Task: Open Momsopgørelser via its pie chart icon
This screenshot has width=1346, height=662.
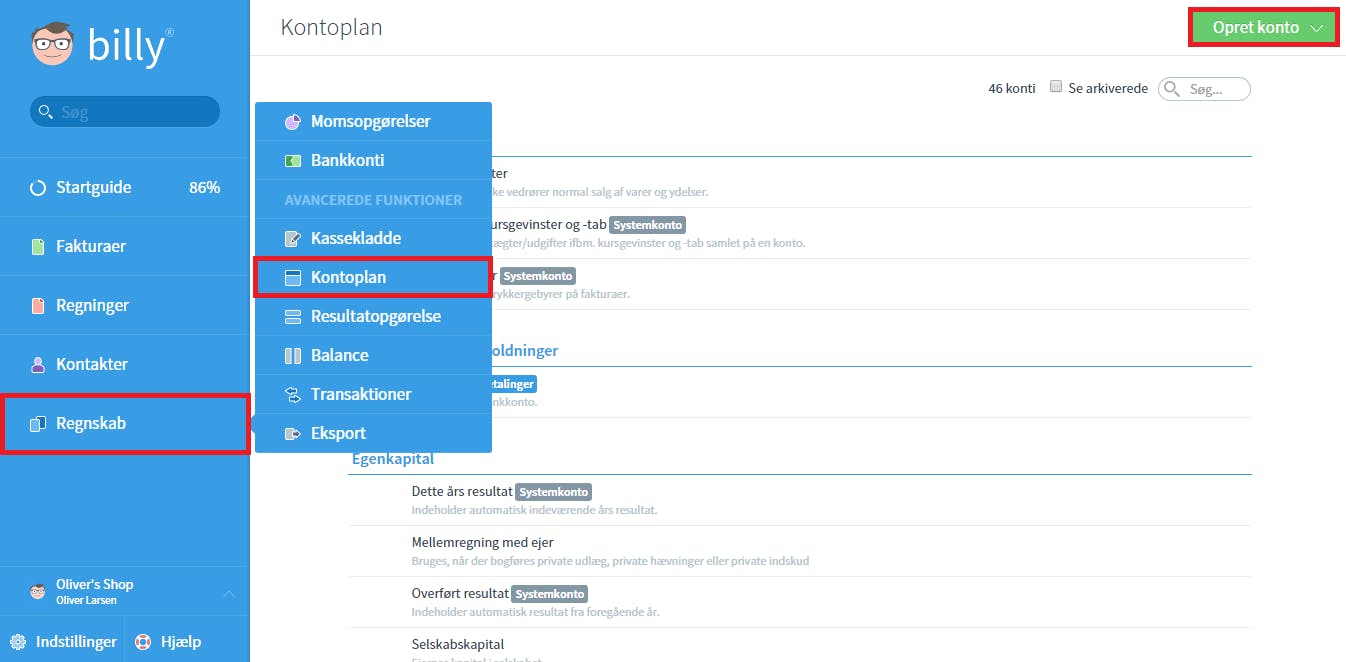Action: coord(293,122)
